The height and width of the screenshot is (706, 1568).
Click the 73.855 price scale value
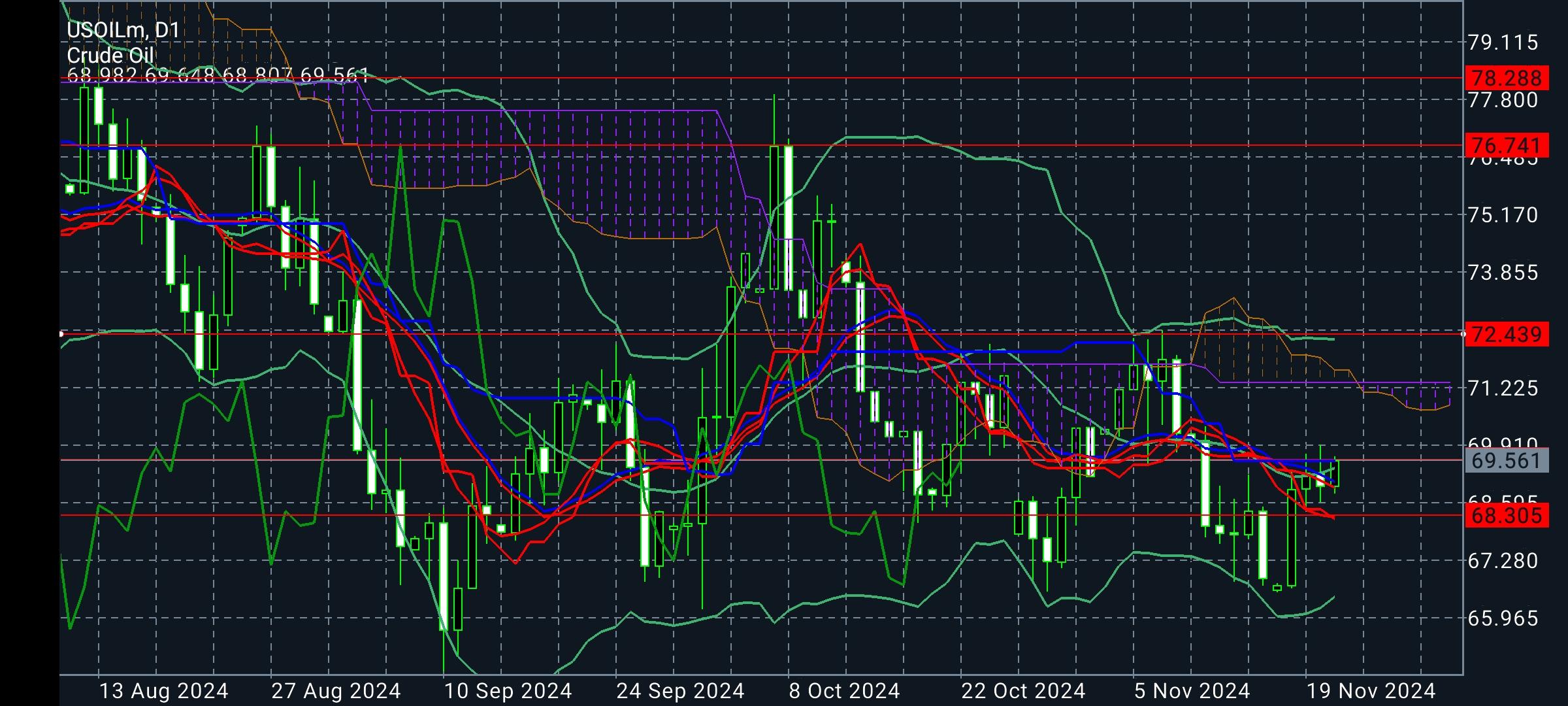click(x=1503, y=273)
